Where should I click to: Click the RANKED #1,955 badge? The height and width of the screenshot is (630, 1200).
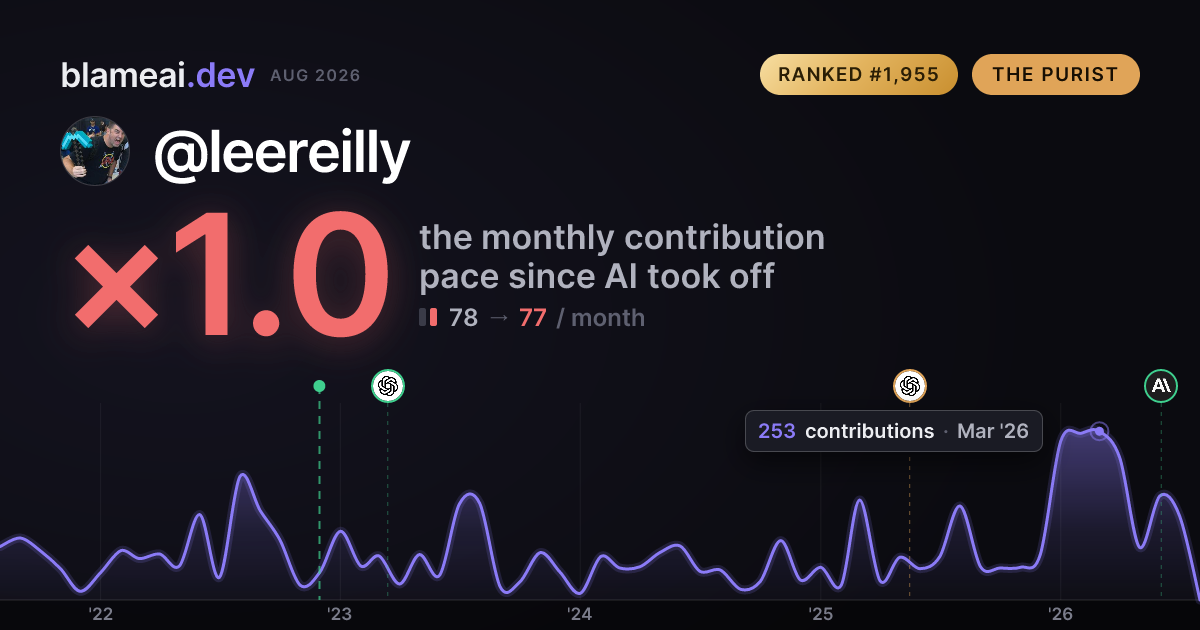tap(859, 75)
